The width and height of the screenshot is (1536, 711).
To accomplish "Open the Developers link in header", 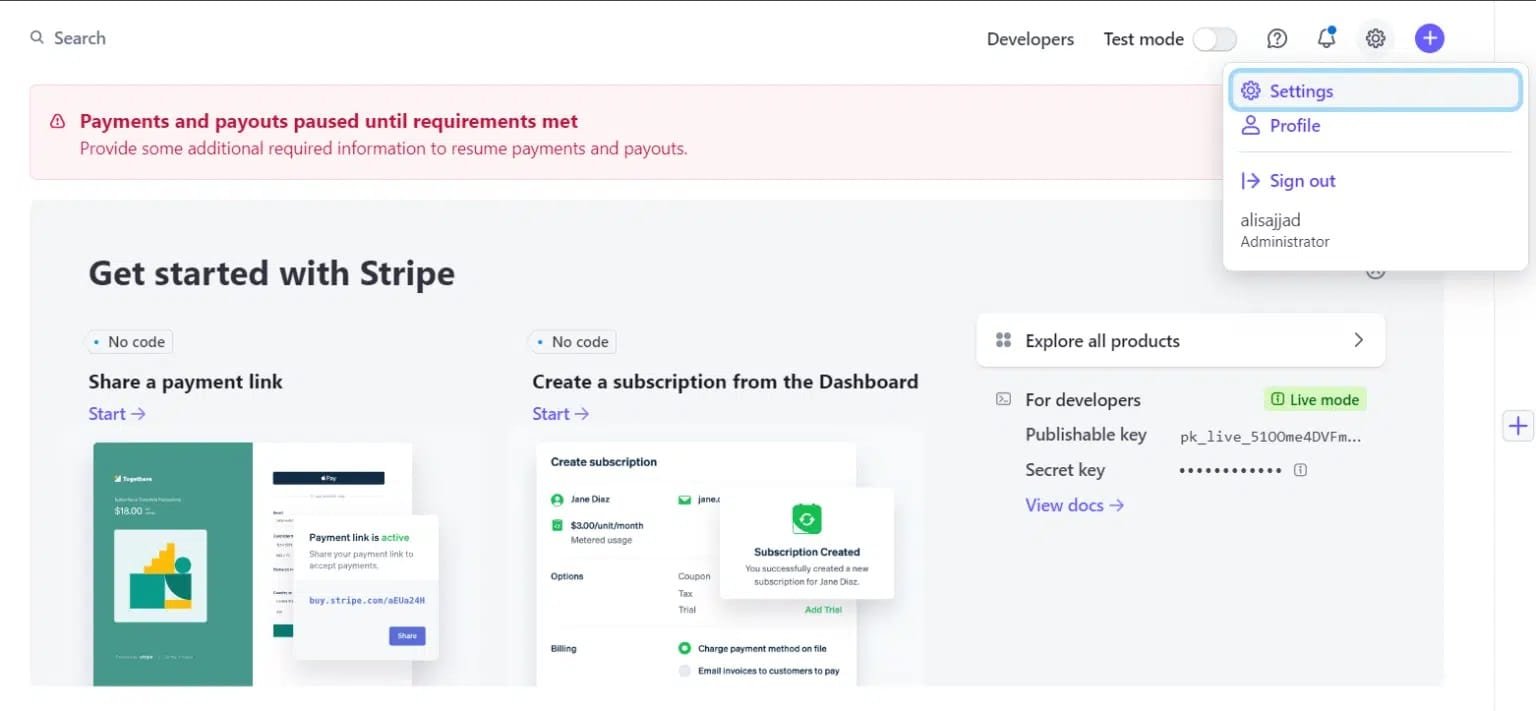I will (x=1030, y=39).
